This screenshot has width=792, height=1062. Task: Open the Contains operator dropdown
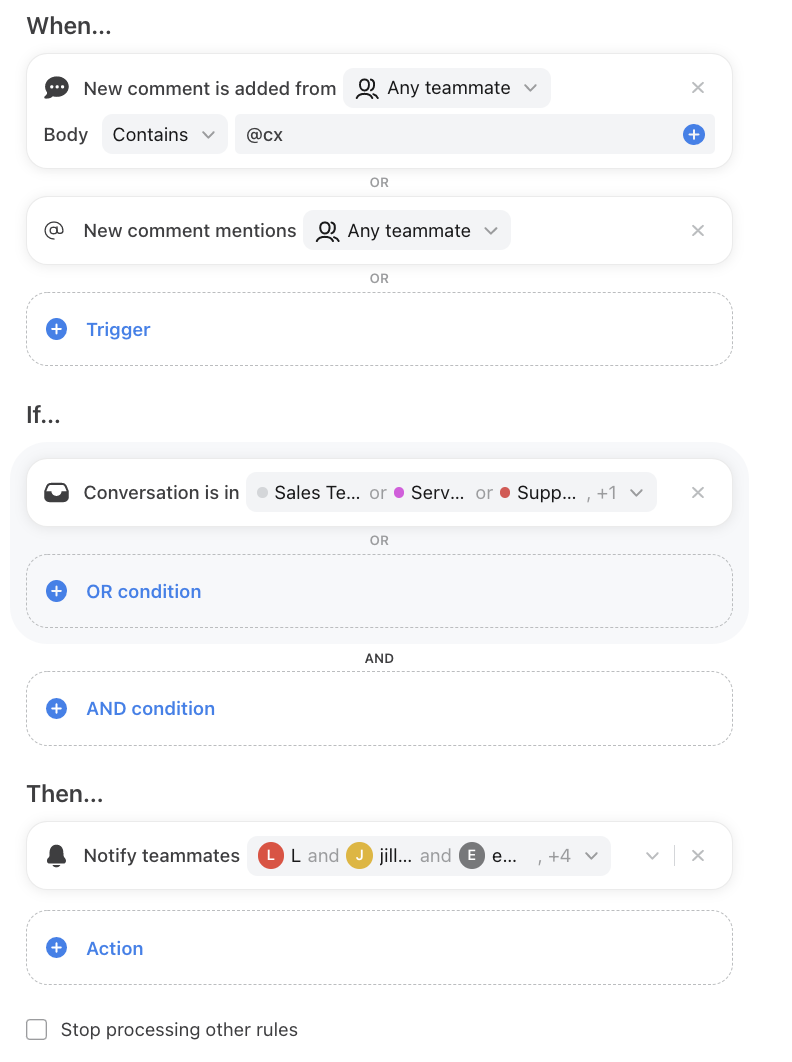coord(165,135)
